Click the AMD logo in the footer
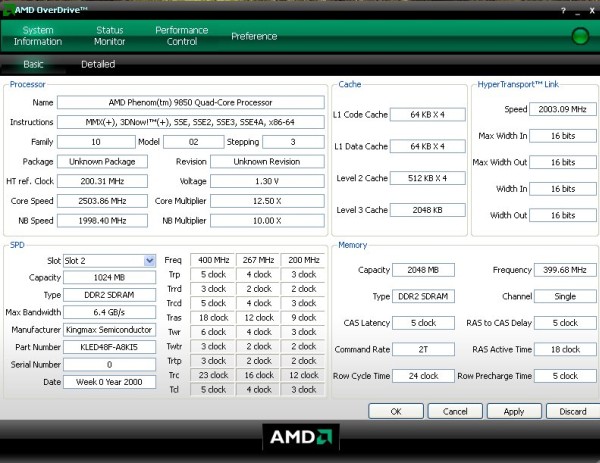 tap(301, 437)
